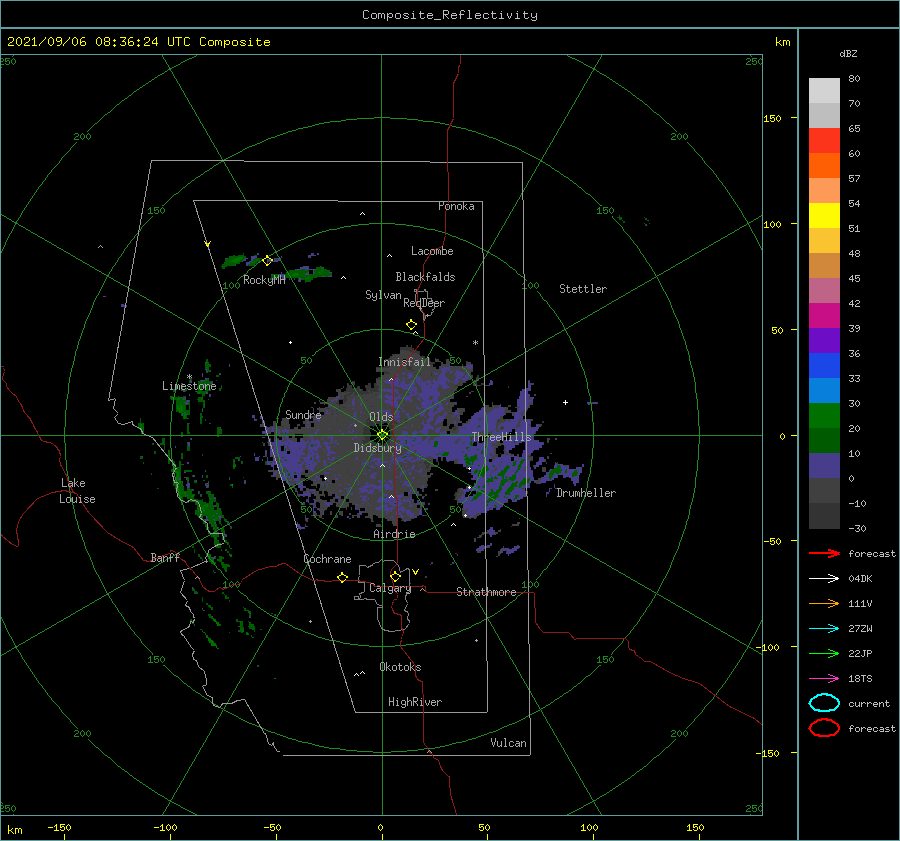Click the Innisfail label on map
Screen dimensions: 900x841
click(x=404, y=362)
